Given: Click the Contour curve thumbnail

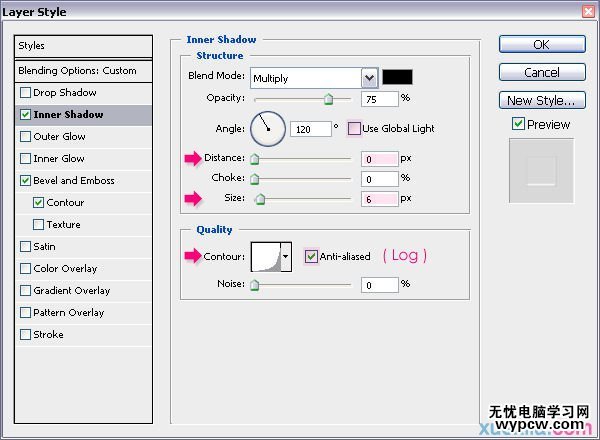Looking at the screenshot, I should point(266,257).
